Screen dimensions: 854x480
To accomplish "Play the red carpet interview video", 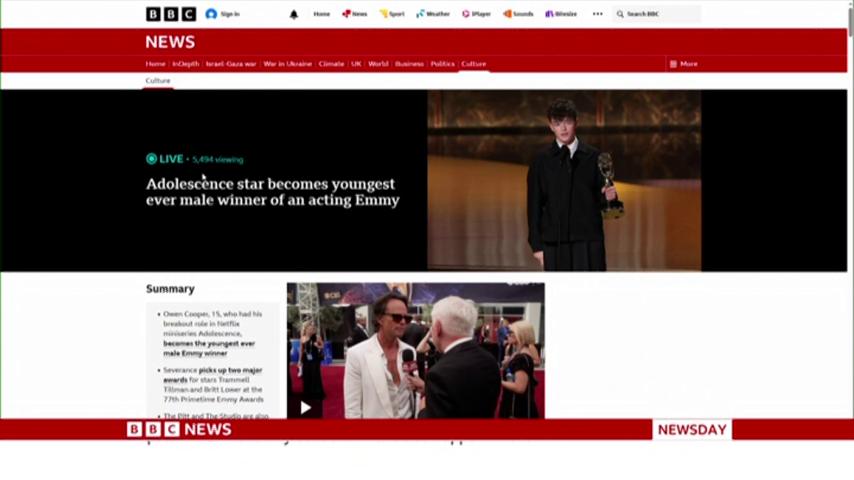I will pos(306,408).
